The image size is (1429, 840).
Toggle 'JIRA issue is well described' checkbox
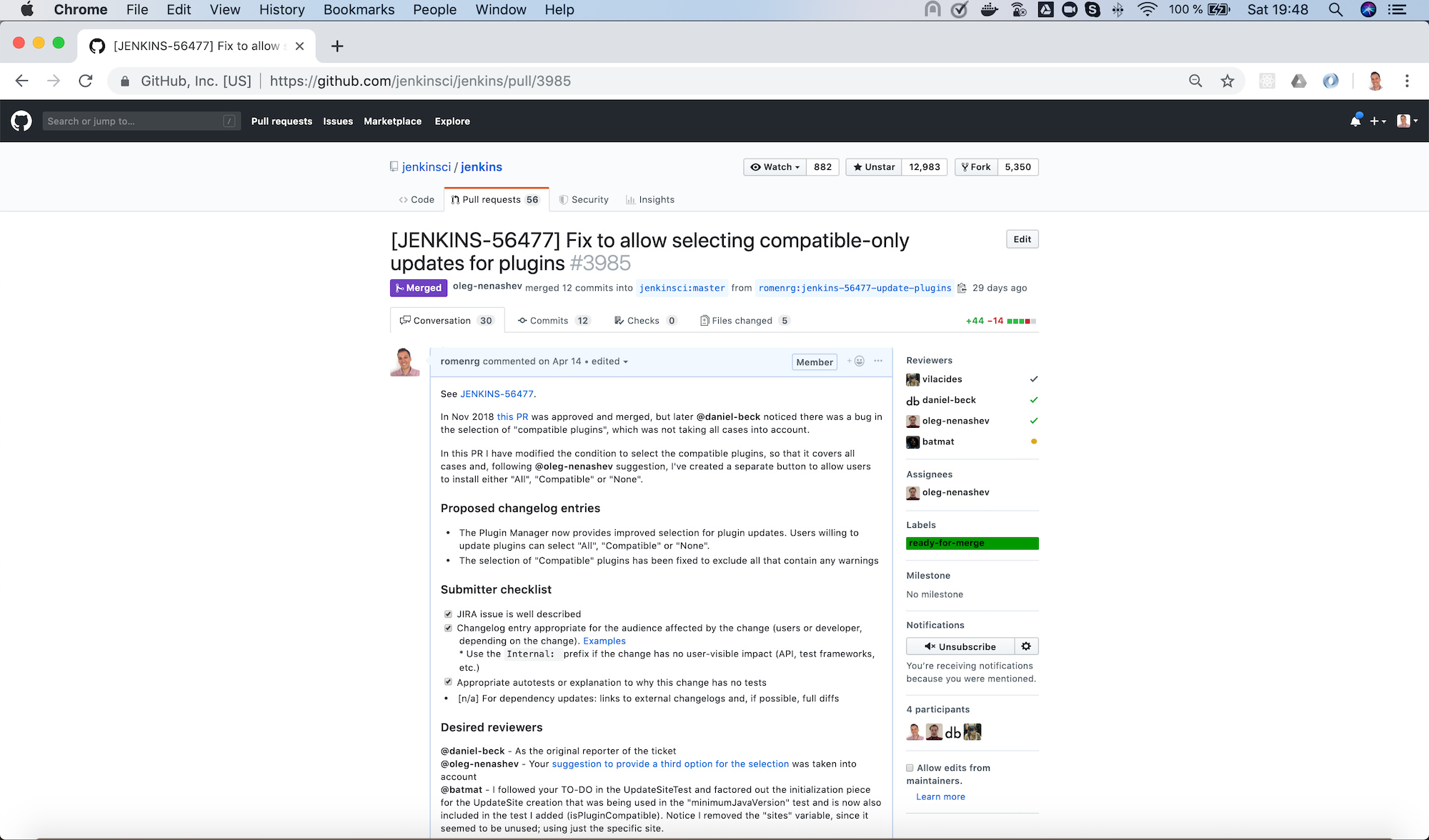(x=448, y=613)
